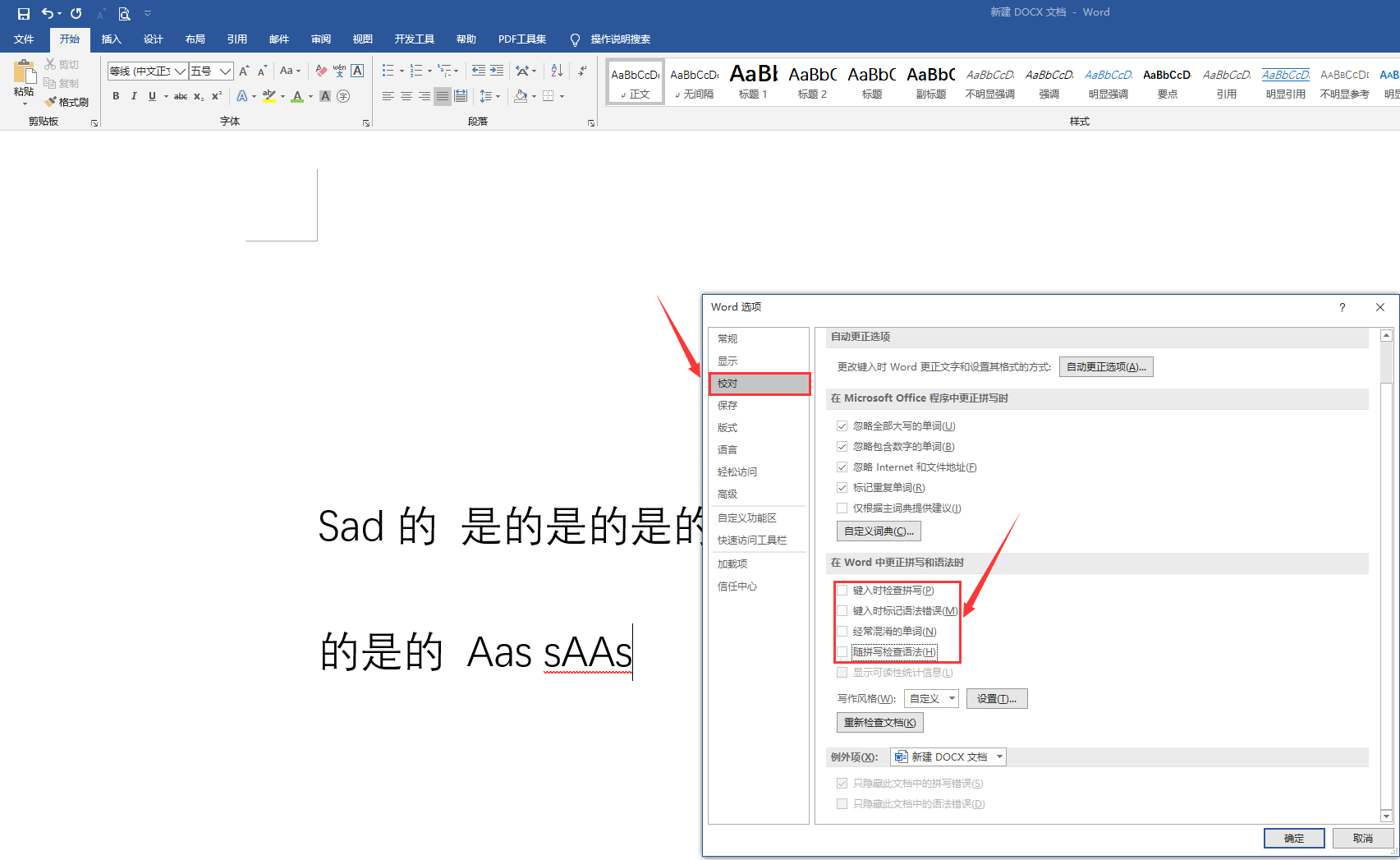Toggle Italic formatting
1400x860 pixels.
click(x=134, y=96)
